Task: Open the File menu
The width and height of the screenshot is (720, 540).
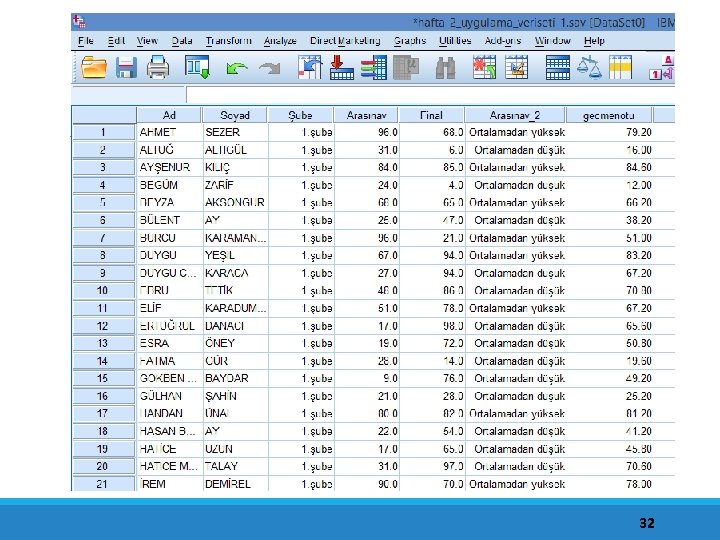Action: pyautogui.click(x=86, y=41)
